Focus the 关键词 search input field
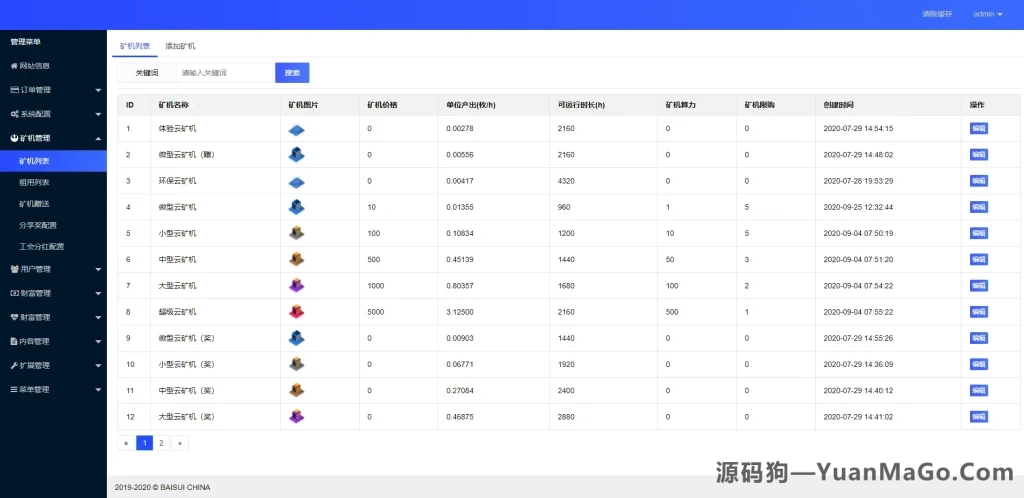The width and height of the screenshot is (1024, 498). (224, 72)
